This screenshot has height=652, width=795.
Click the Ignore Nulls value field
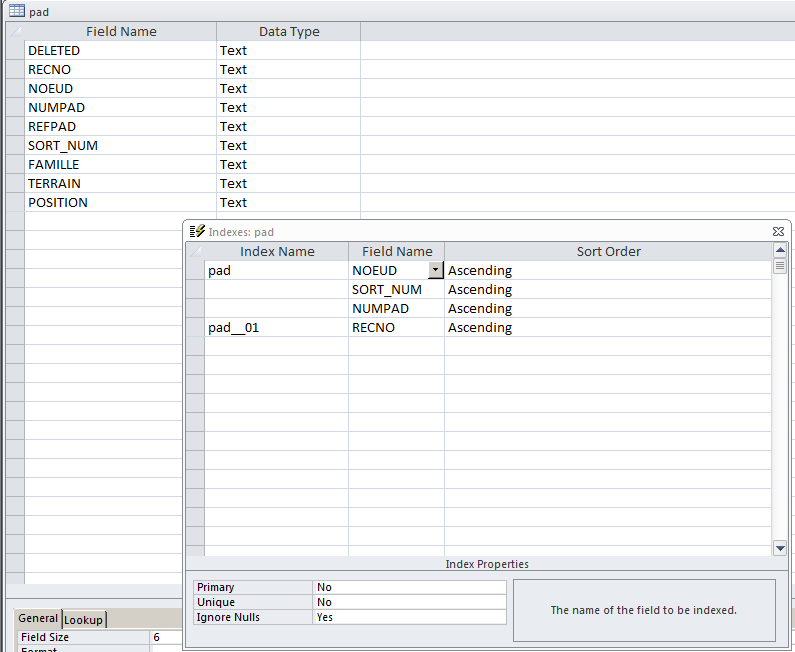click(x=410, y=618)
